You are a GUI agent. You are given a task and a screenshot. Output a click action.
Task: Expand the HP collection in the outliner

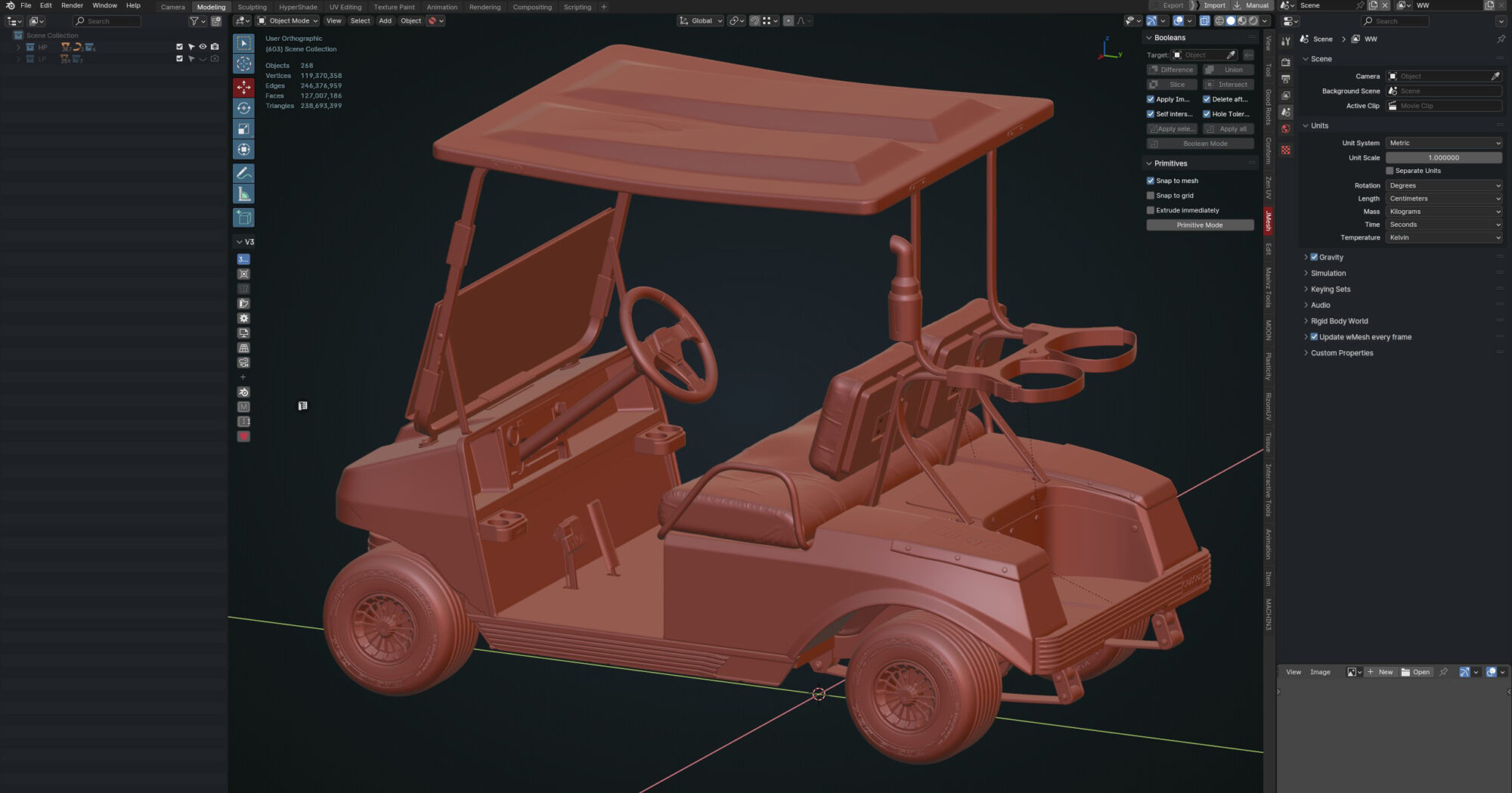[x=17, y=47]
